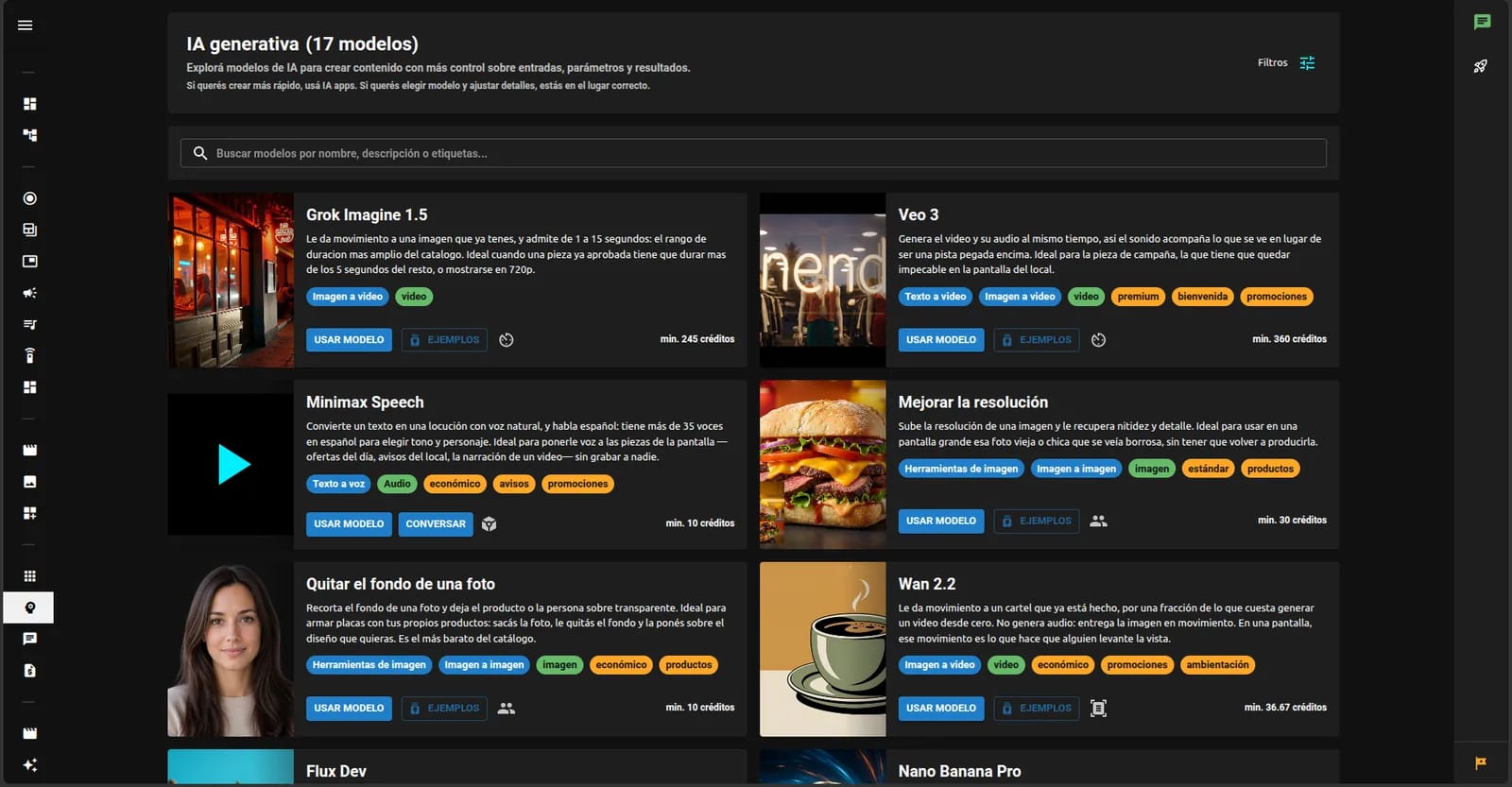Play the Minimax Speech audio preview
Image resolution: width=1512 pixels, height=787 pixels.
tap(233, 464)
